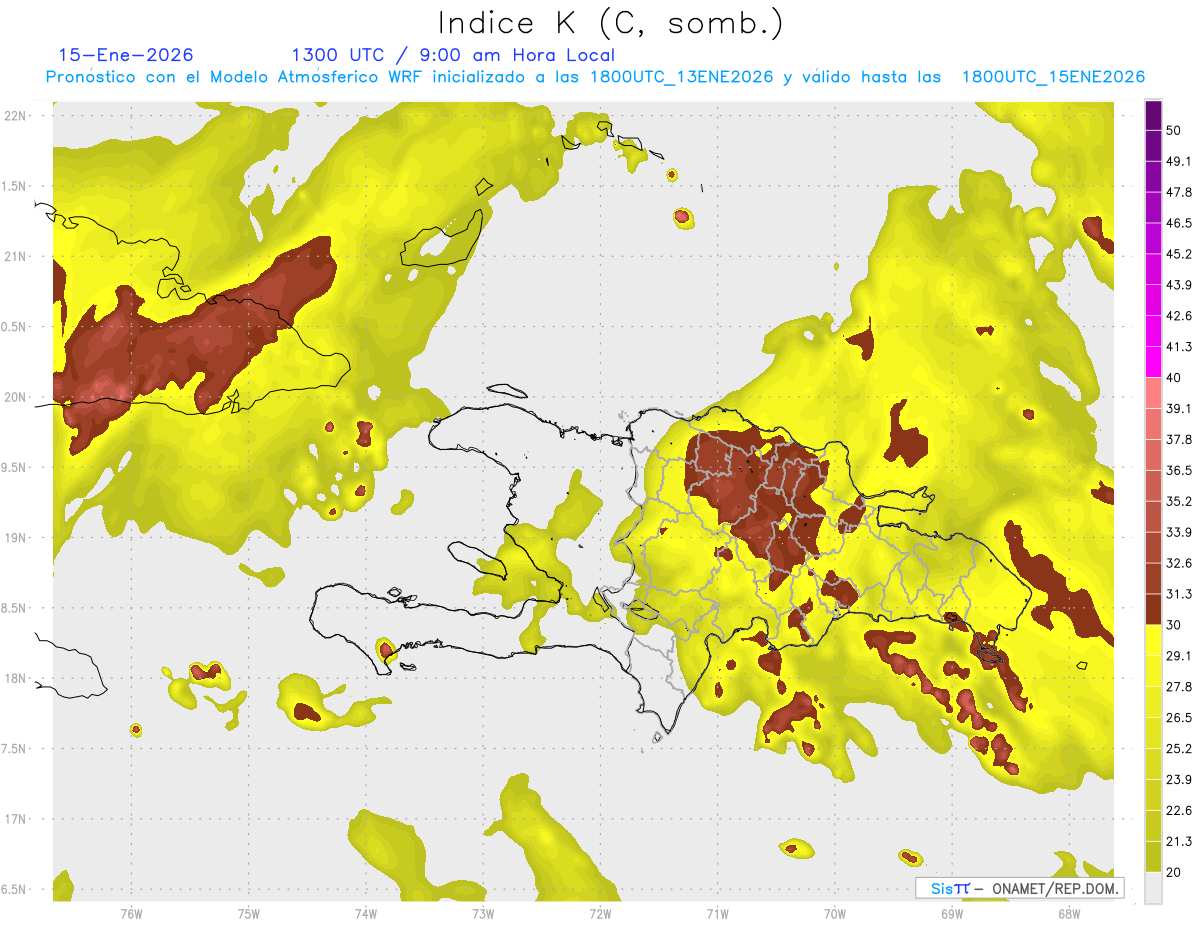The width and height of the screenshot is (1200, 927).
Task: Click the "74W" longitude label
Action: [365, 914]
